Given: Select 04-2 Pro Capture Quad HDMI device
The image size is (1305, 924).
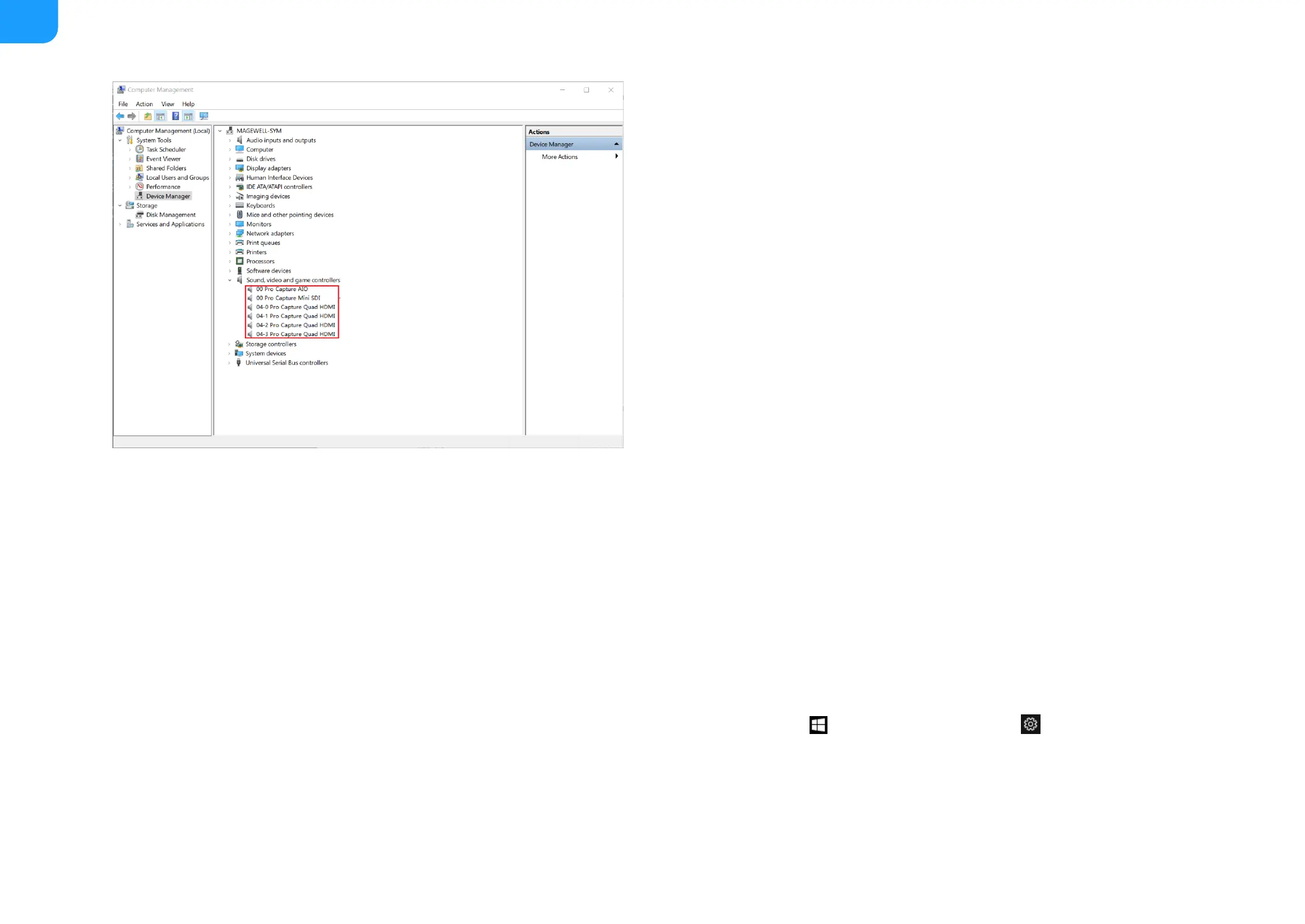Looking at the screenshot, I should 295,325.
